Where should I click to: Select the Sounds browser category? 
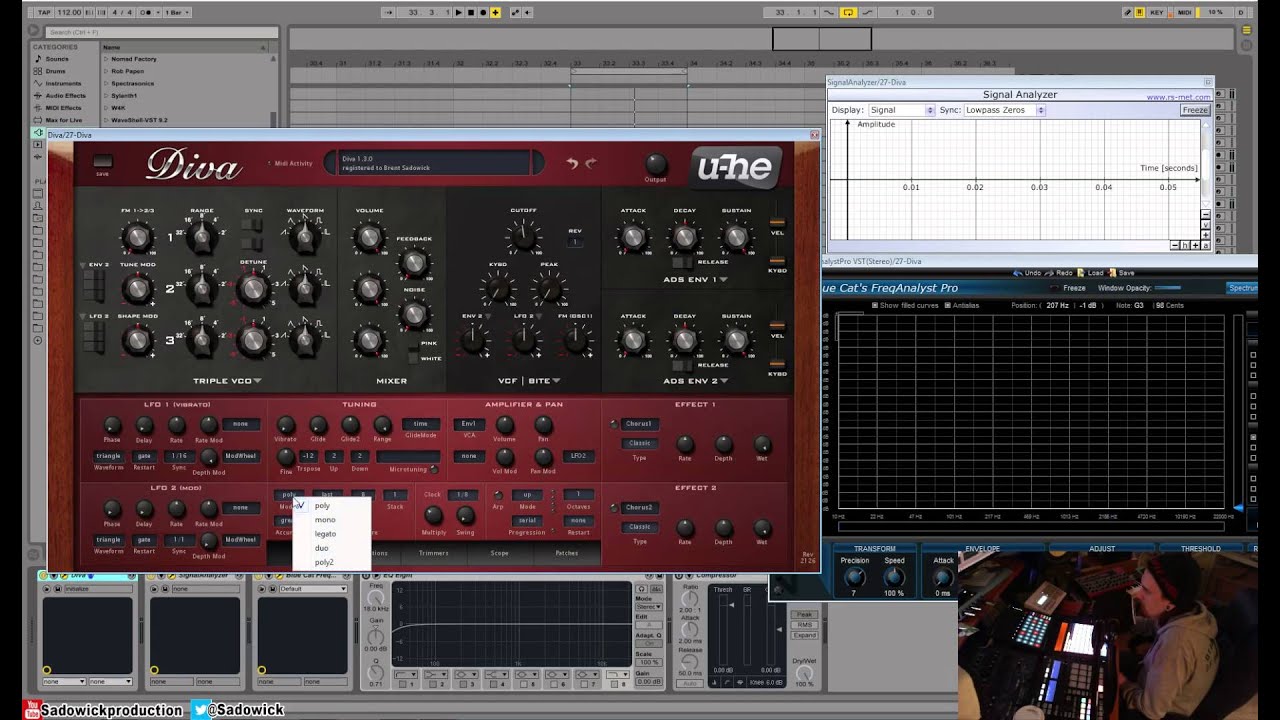click(x=57, y=59)
